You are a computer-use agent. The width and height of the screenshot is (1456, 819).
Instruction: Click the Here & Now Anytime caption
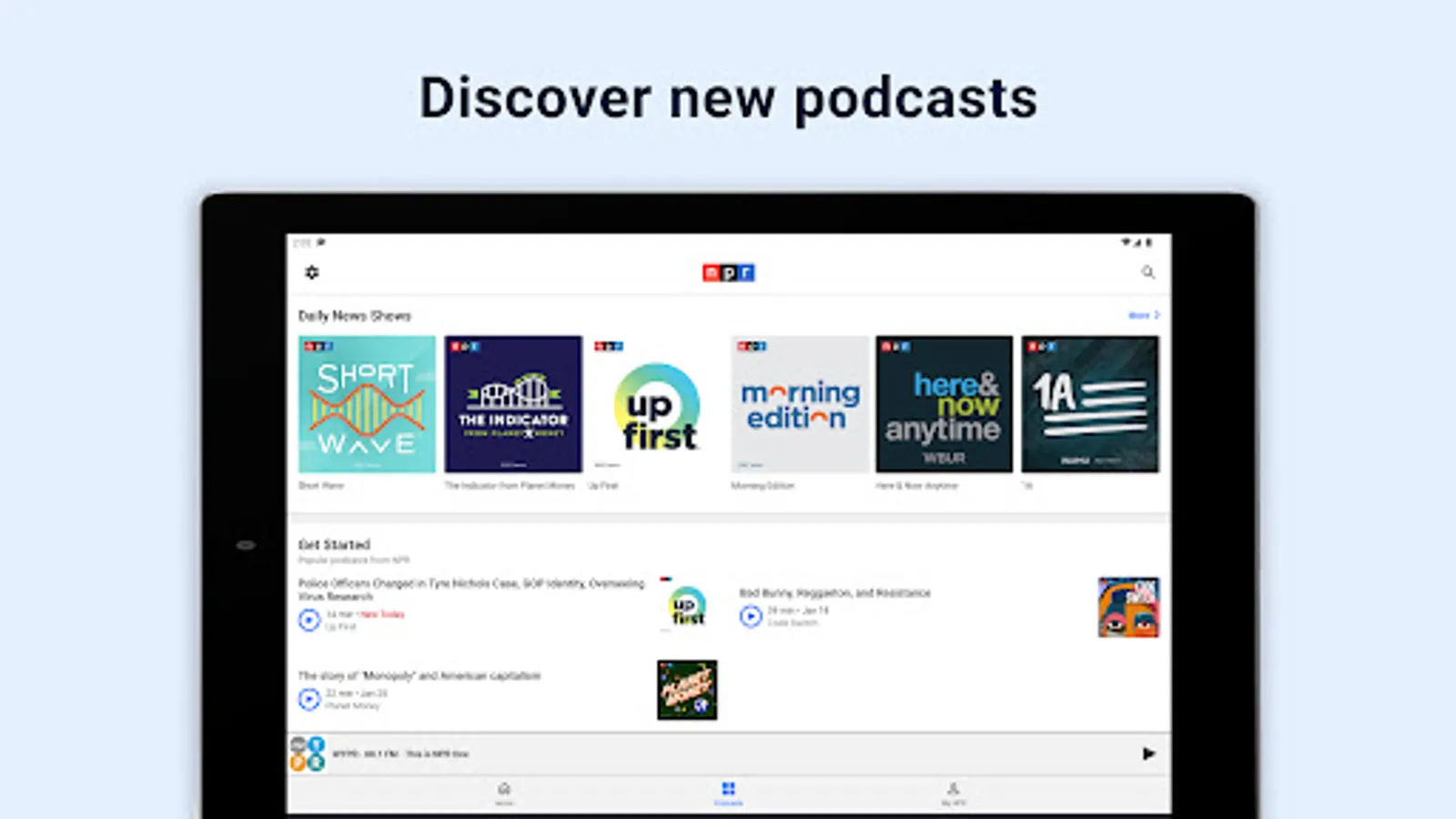point(917,486)
